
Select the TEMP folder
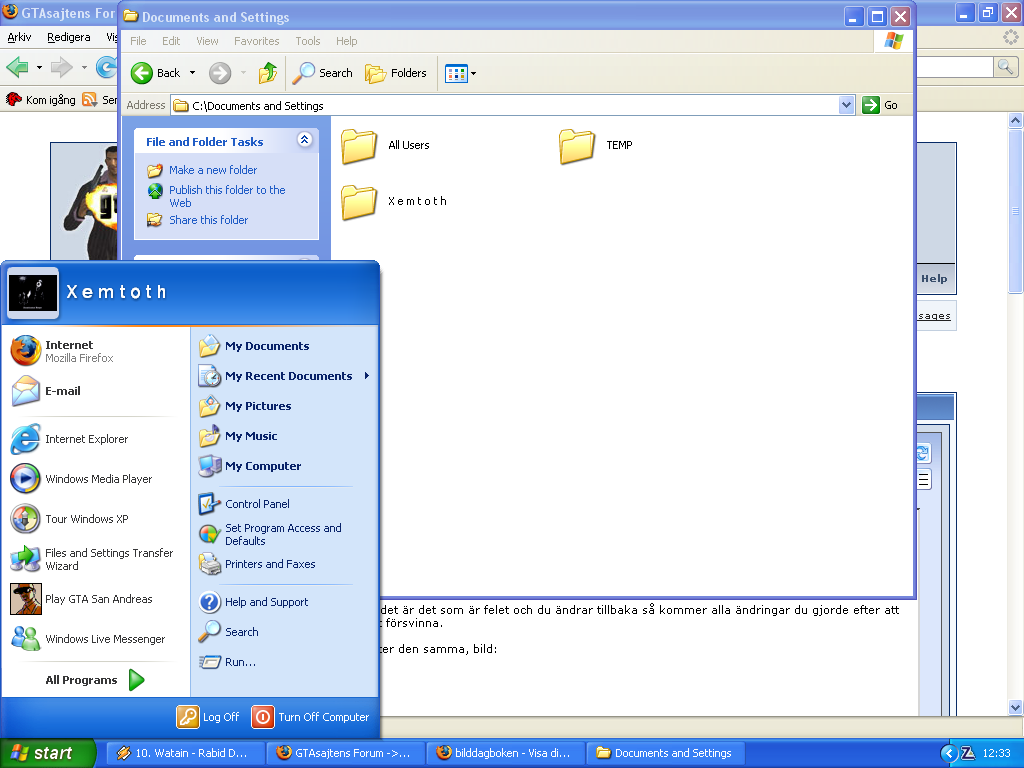(x=596, y=146)
